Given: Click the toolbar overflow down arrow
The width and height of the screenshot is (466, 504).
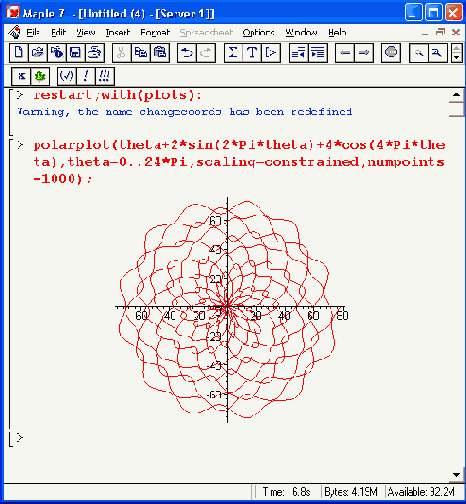Looking at the screenshot, I should coord(457,57).
